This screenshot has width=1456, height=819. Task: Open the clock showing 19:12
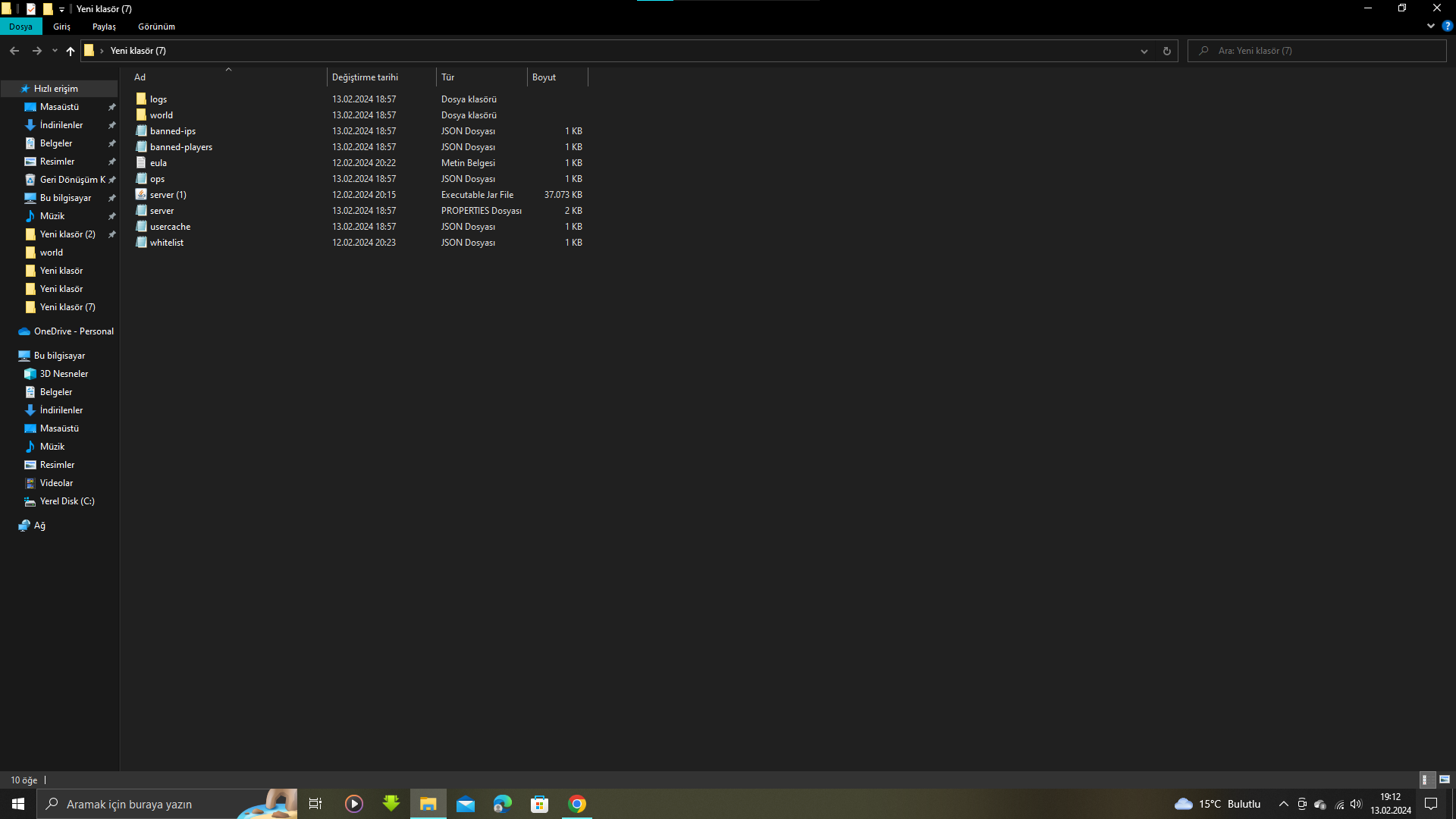point(1390,804)
